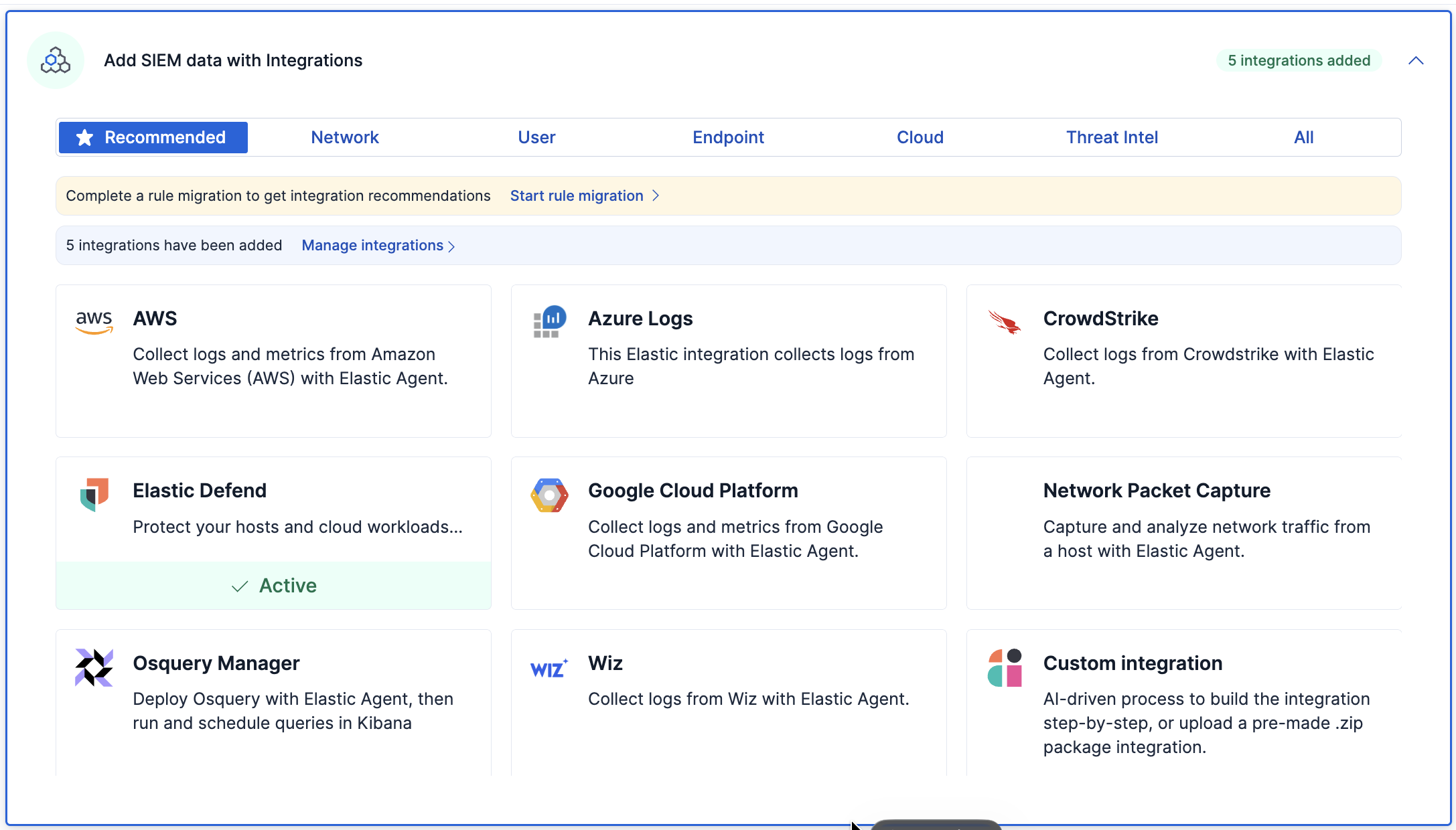
Task: Open the Azure Logs card title
Action: pos(640,319)
